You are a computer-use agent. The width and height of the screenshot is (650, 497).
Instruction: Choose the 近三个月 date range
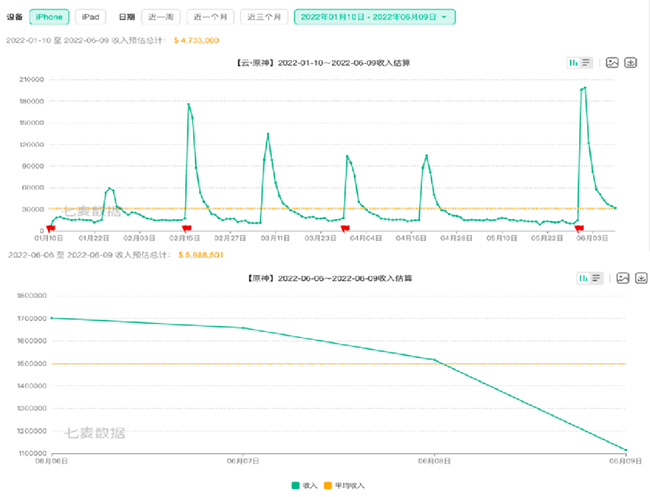click(264, 17)
